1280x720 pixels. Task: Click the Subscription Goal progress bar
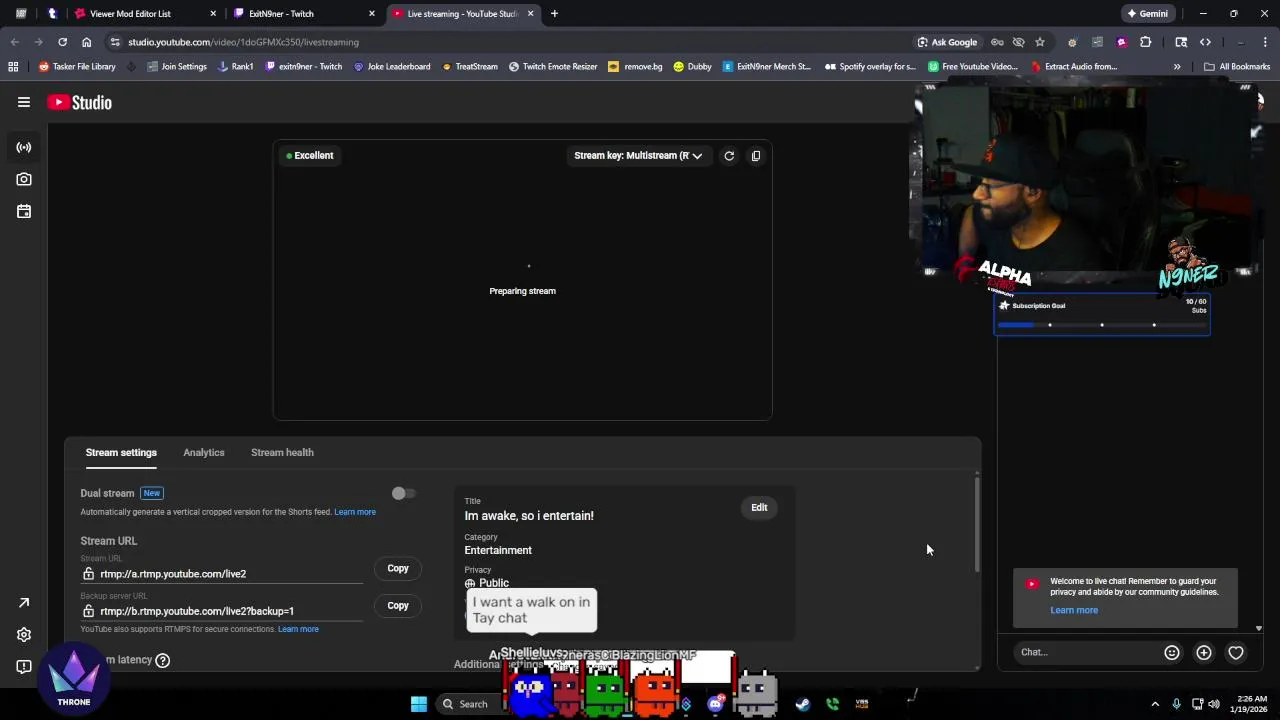click(x=1102, y=325)
